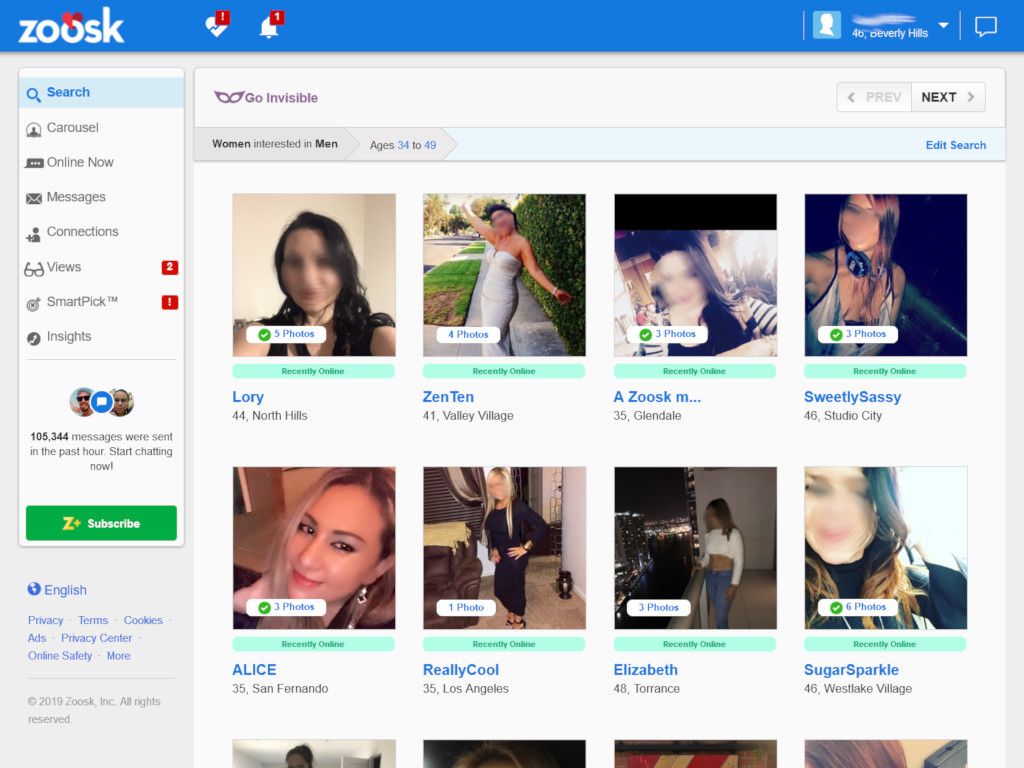Open the Carousel feature
This screenshot has height=768, width=1024.
pos(72,127)
